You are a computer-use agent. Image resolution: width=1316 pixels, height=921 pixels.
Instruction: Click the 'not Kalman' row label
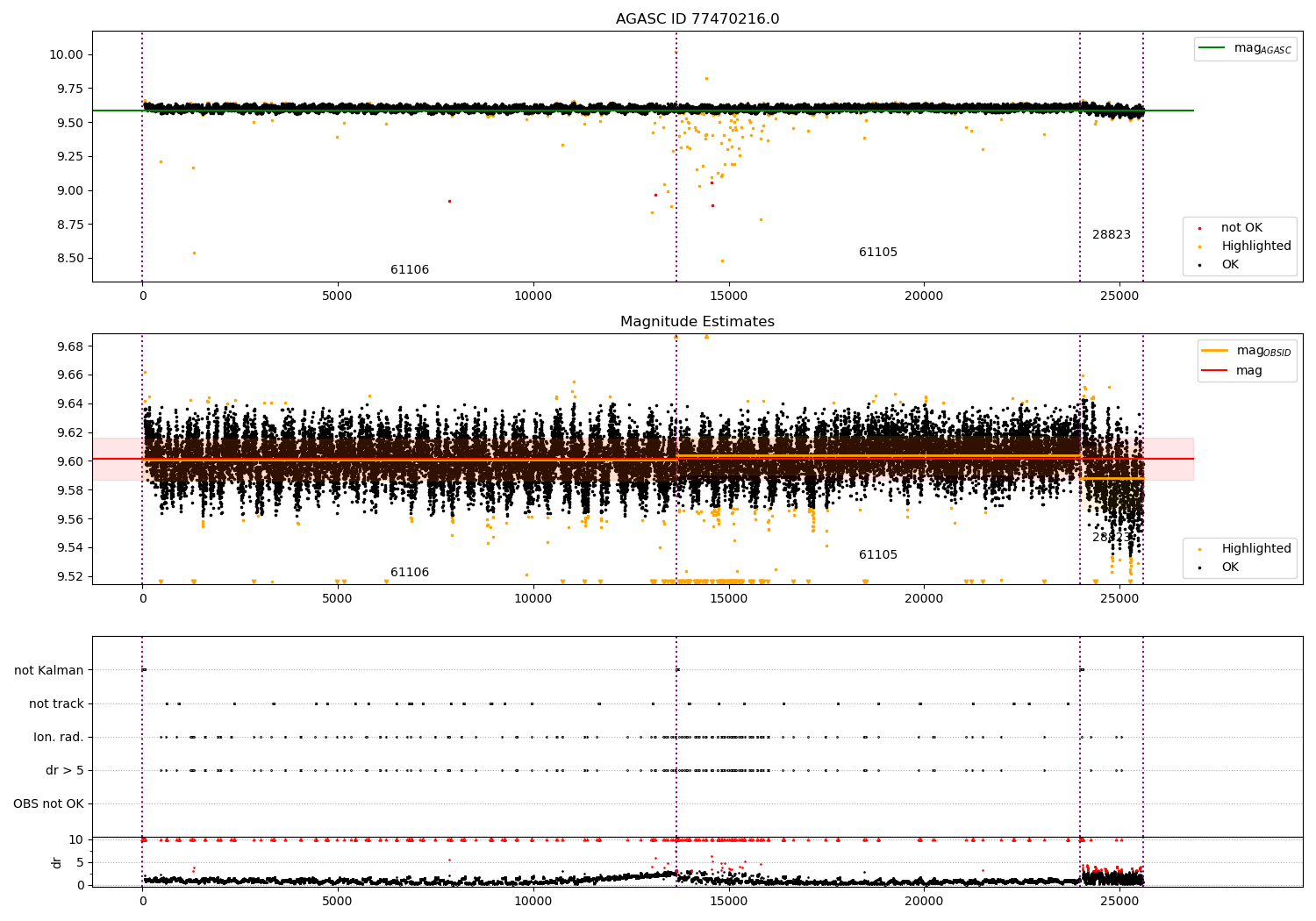[x=49, y=671]
